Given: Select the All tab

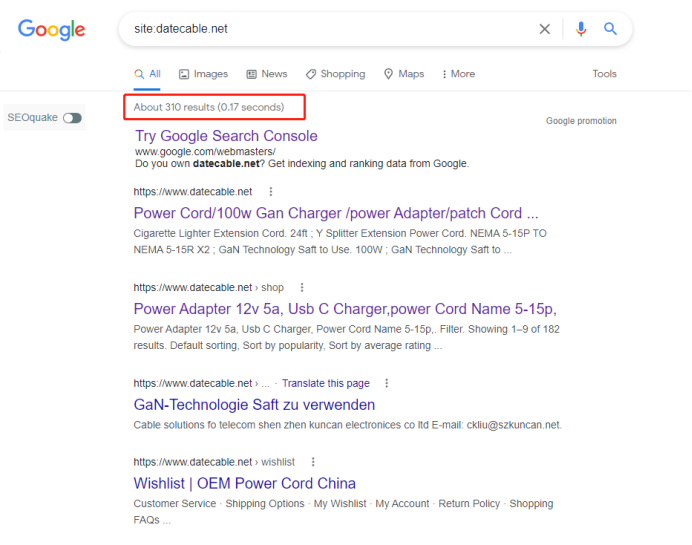Looking at the screenshot, I should (x=147, y=74).
